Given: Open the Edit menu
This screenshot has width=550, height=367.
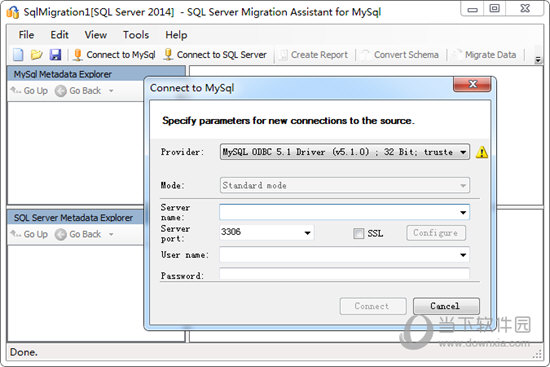Looking at the screenshot, I should click(59, 35).
